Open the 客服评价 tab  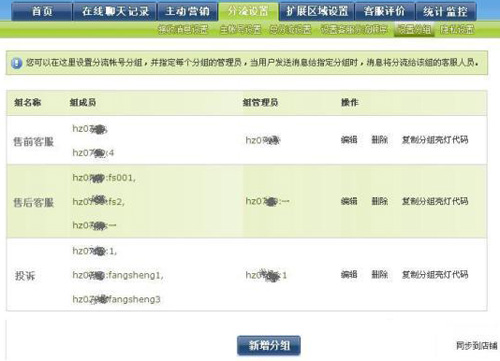[x=385, y=11]
